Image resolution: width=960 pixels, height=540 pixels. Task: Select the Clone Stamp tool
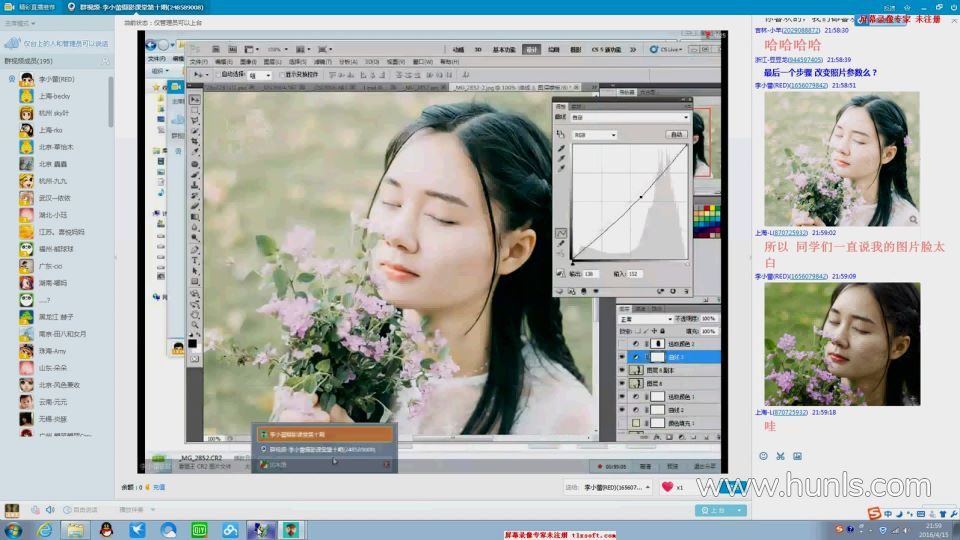pos(195,185)
